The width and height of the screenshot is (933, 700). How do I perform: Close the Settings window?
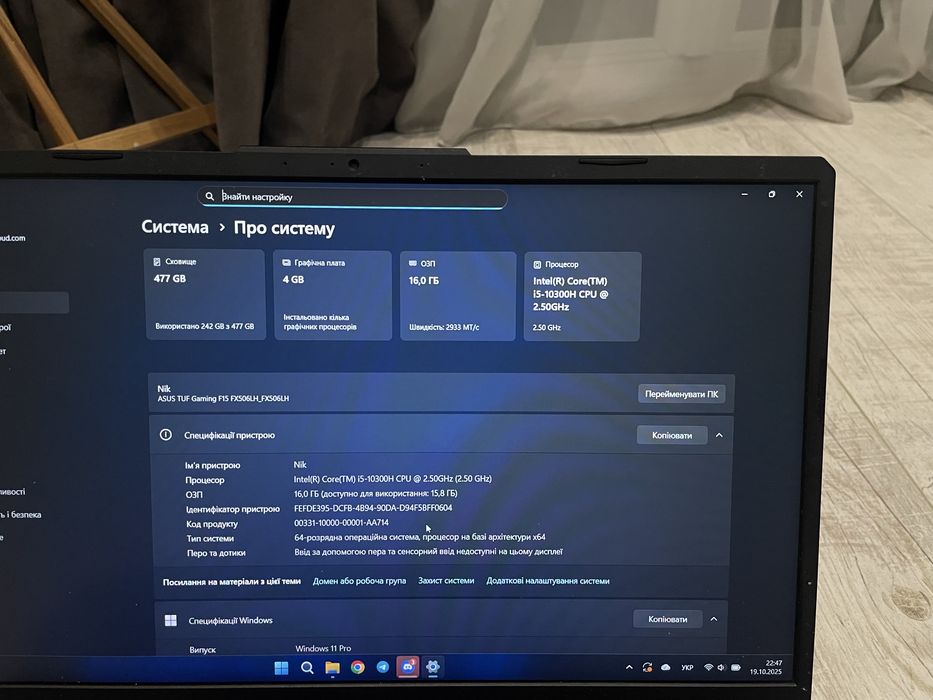click(799, 194)
